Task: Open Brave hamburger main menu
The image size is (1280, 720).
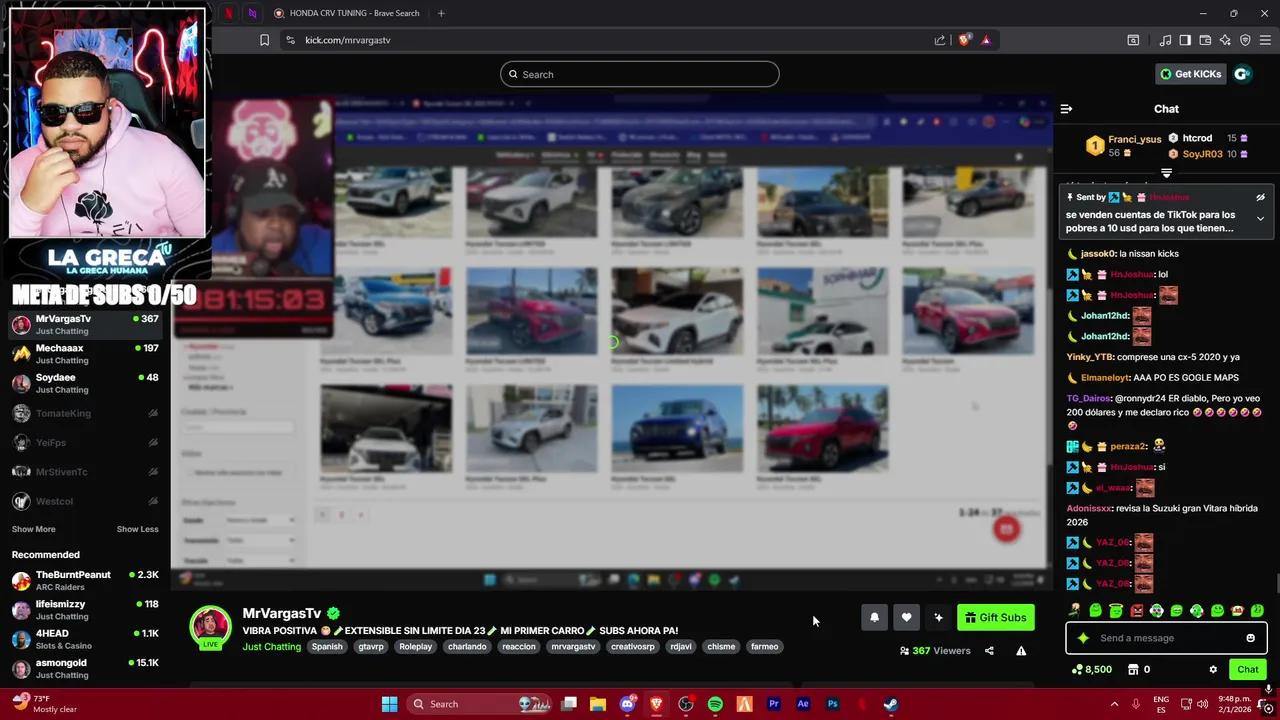Action: pos(1265,40)
